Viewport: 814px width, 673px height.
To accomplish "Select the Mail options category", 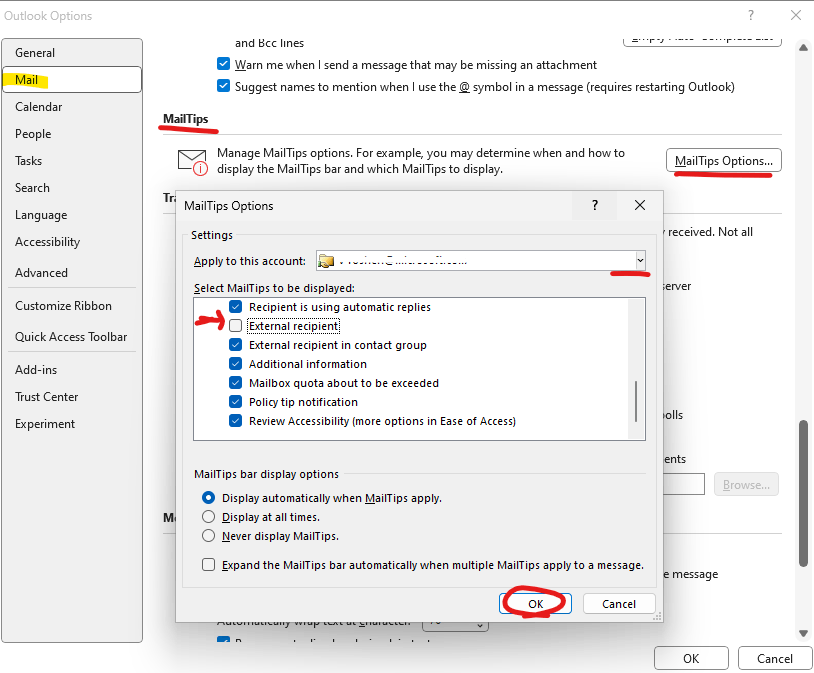I will coord(72,79).
